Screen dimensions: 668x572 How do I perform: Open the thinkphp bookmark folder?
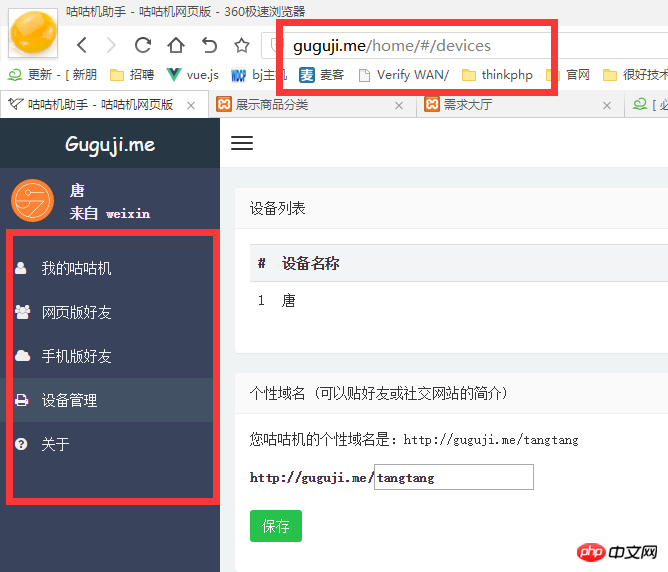(x=497, y=75)
